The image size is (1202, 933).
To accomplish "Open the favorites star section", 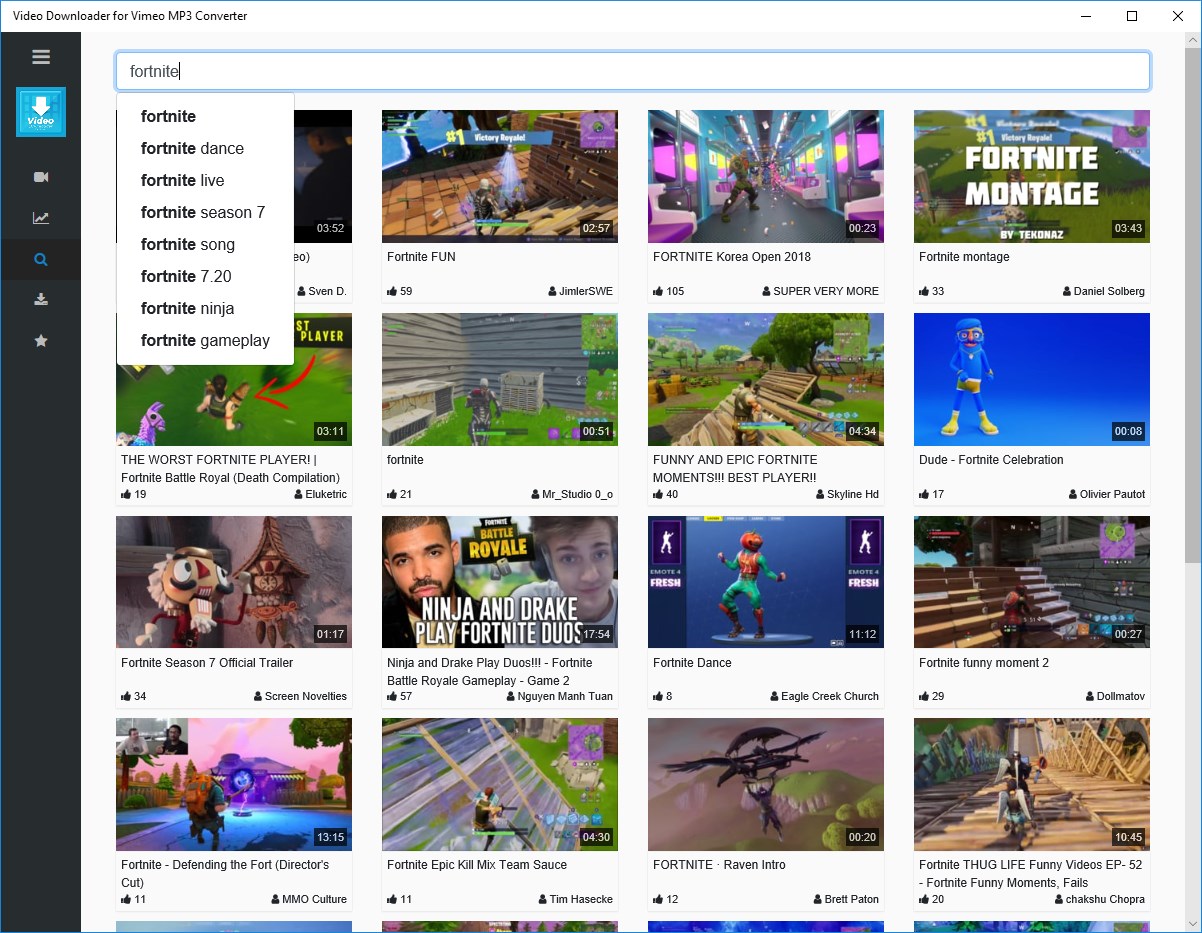I will coord(41,341).
